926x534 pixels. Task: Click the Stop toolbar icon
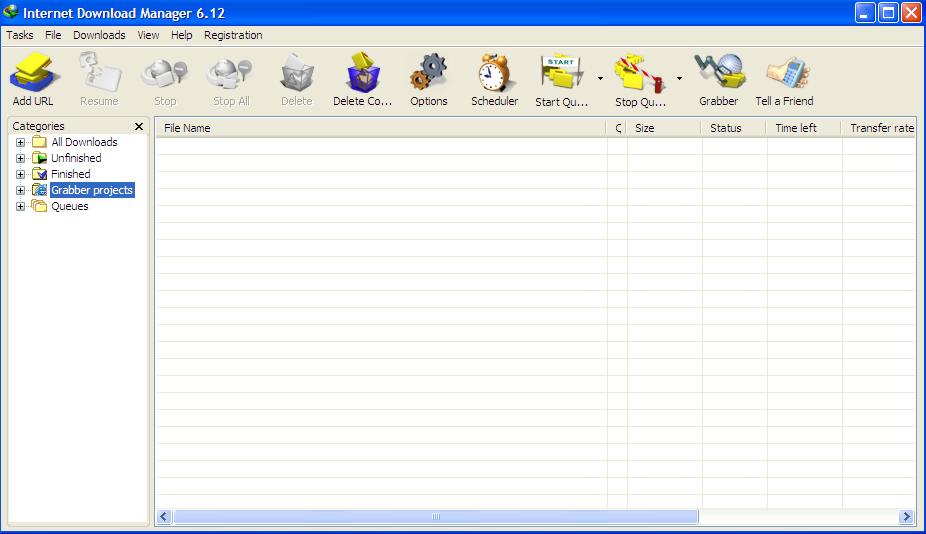click(x=165, y=74)
